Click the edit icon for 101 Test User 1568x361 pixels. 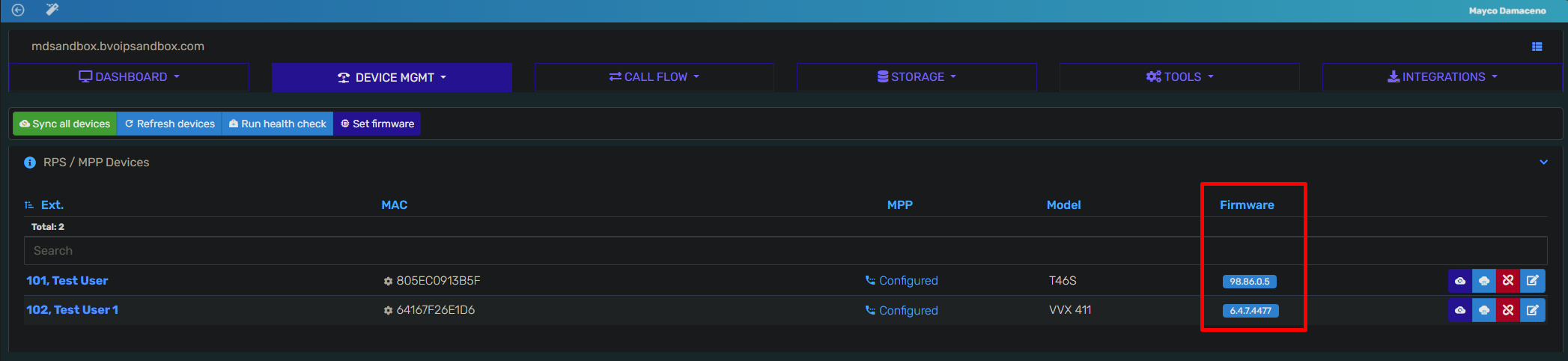coord(1532,281)
